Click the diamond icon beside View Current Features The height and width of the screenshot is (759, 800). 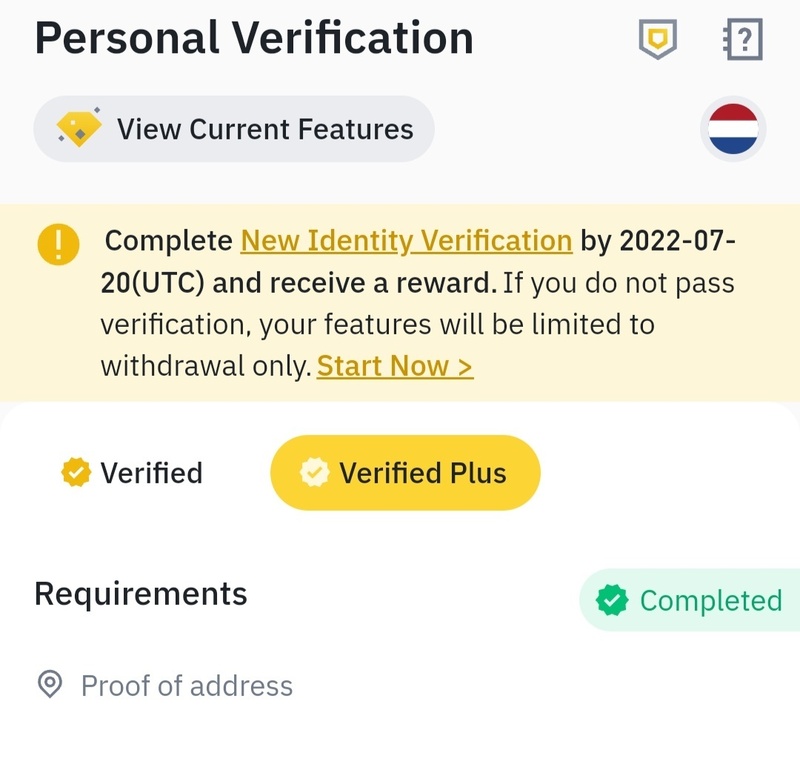[x=79, y=129]
